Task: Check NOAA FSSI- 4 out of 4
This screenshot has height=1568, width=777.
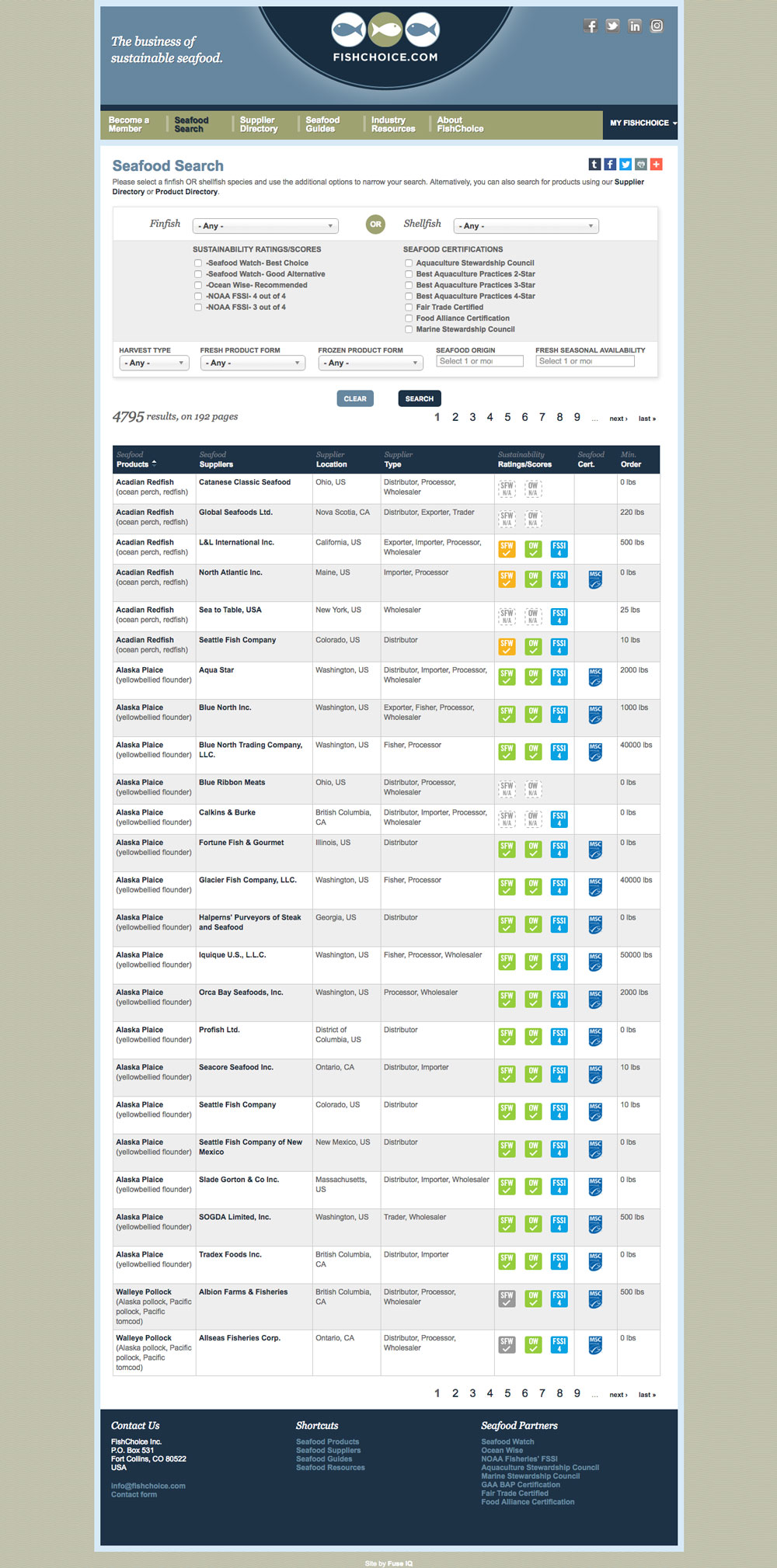Action: pos(198,296)
